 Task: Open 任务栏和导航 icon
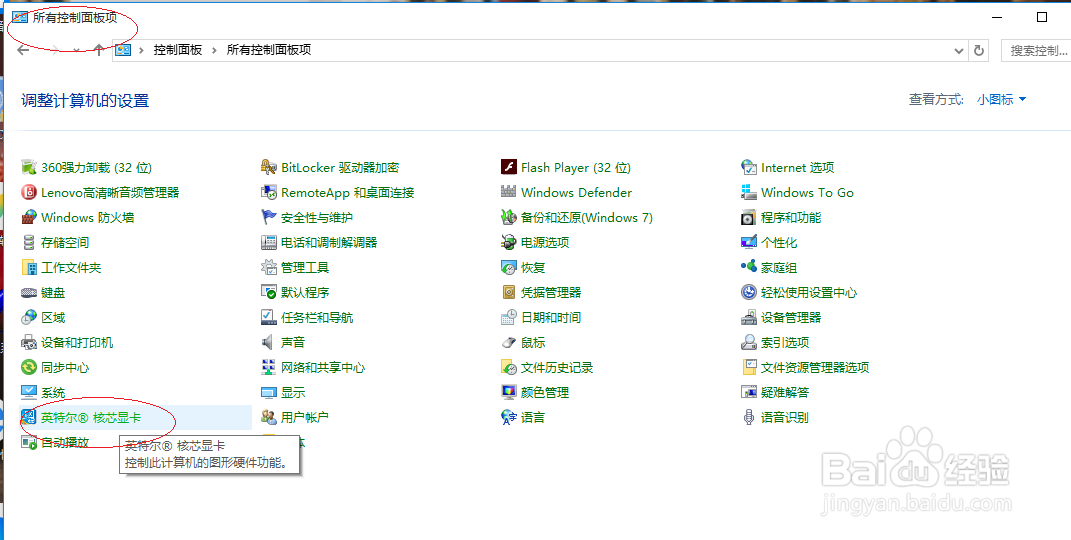coord(268,317)
